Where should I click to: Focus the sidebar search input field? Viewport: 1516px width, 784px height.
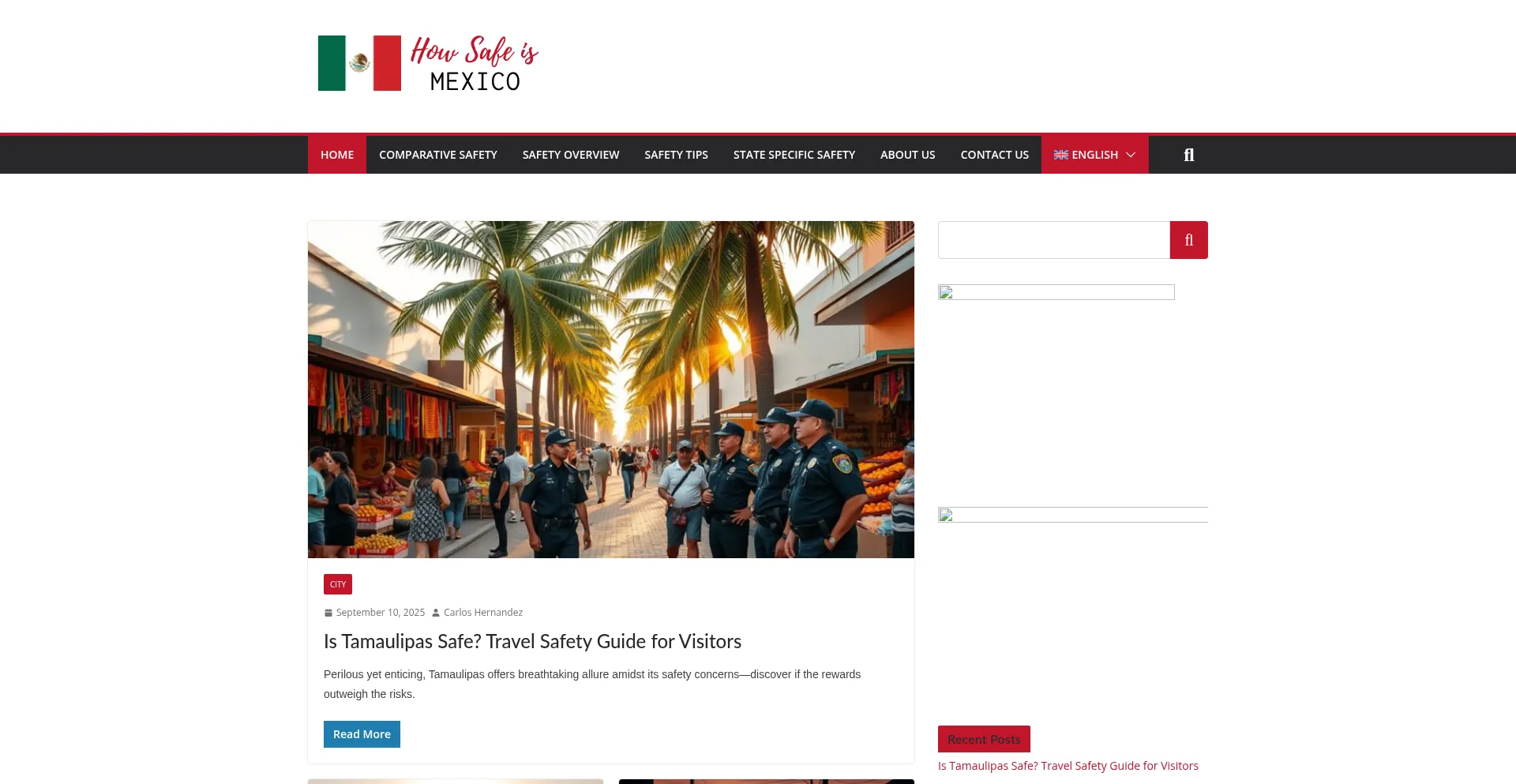[x=1054, y=240]
